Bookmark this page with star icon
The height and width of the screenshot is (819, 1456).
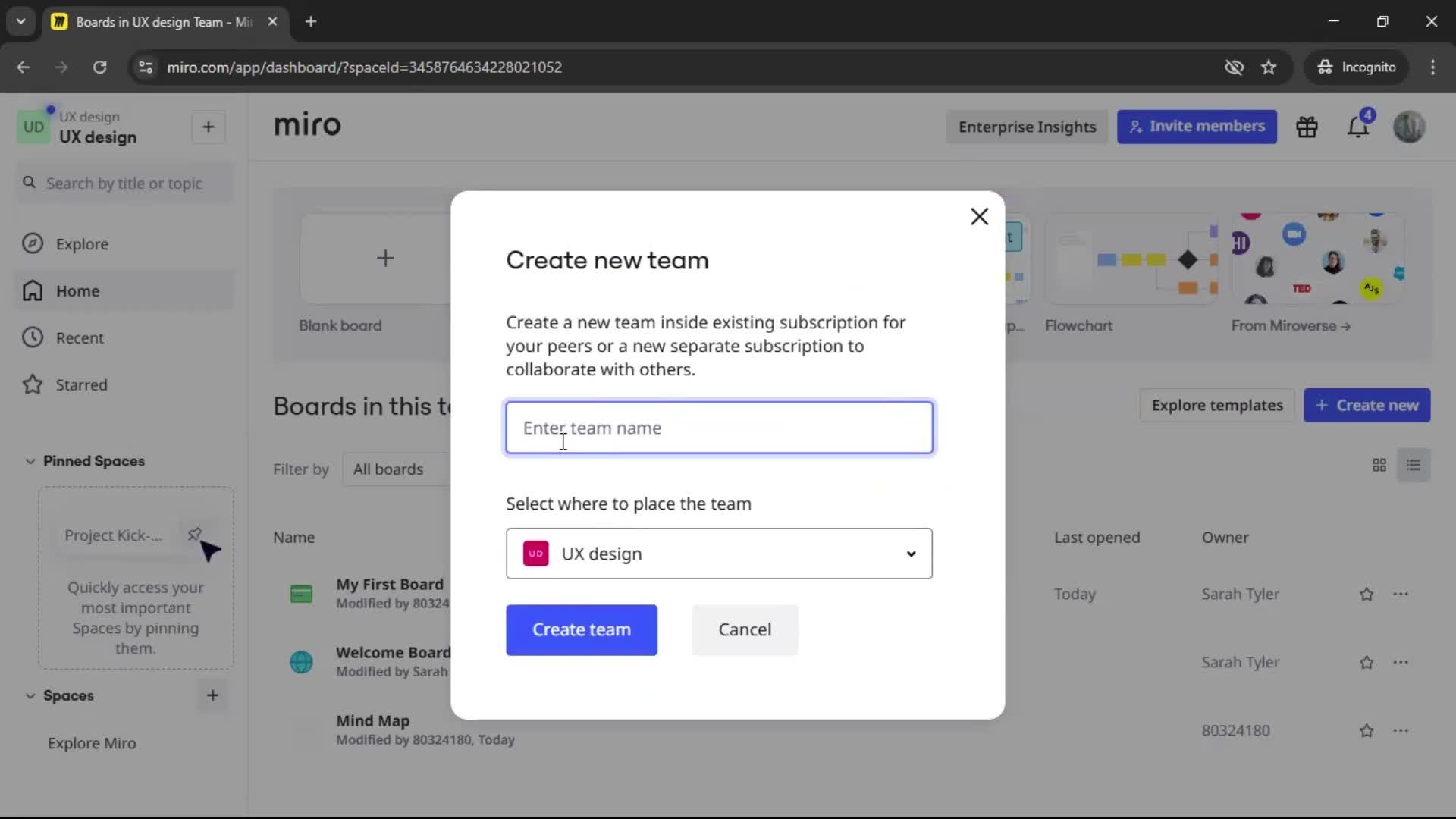click(x=1269, y=67)
